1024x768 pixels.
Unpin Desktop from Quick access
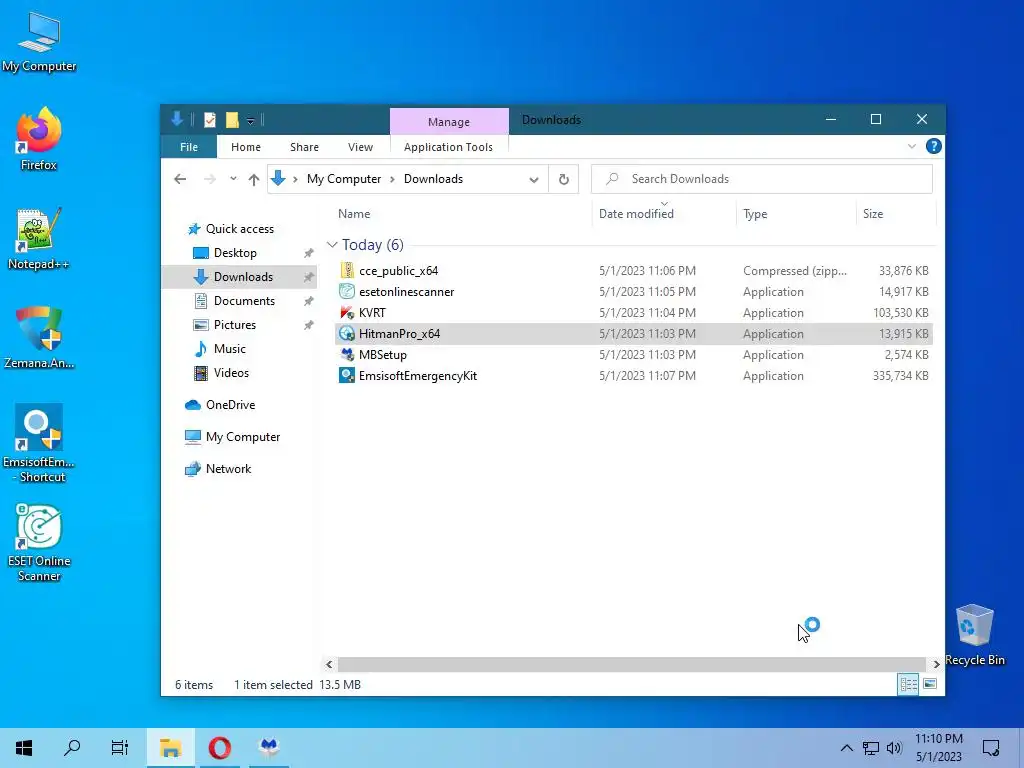(x=308, y=253)
